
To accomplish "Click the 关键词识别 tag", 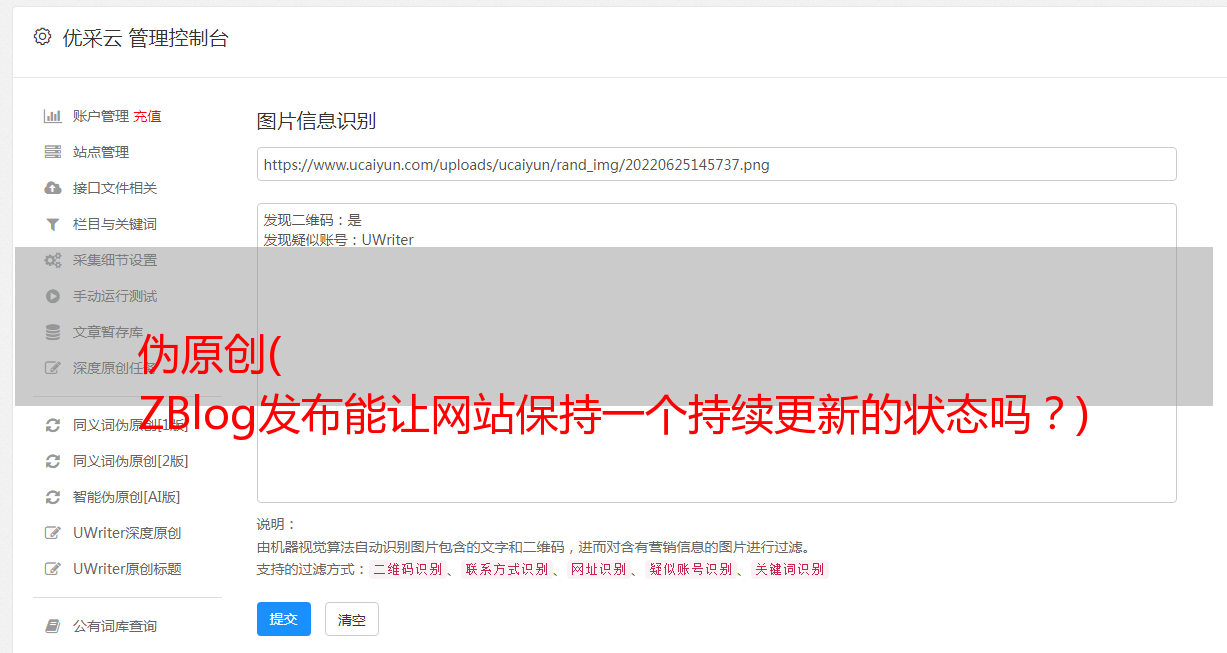I will (789, 569).
